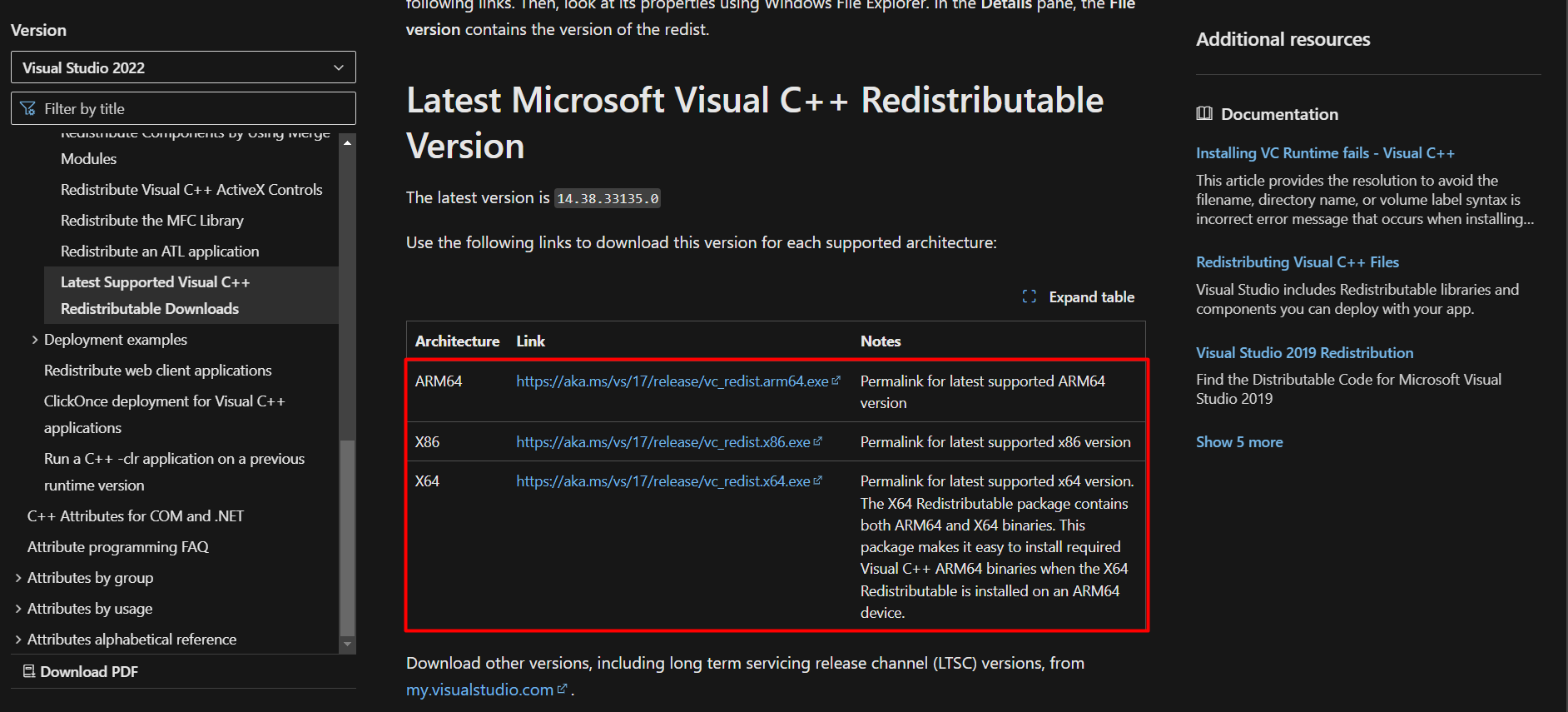Click the Latest Microsoft Visual C++ Redistributable Version heading
This screenshot has height=712, width=1568.
(755, 123)
